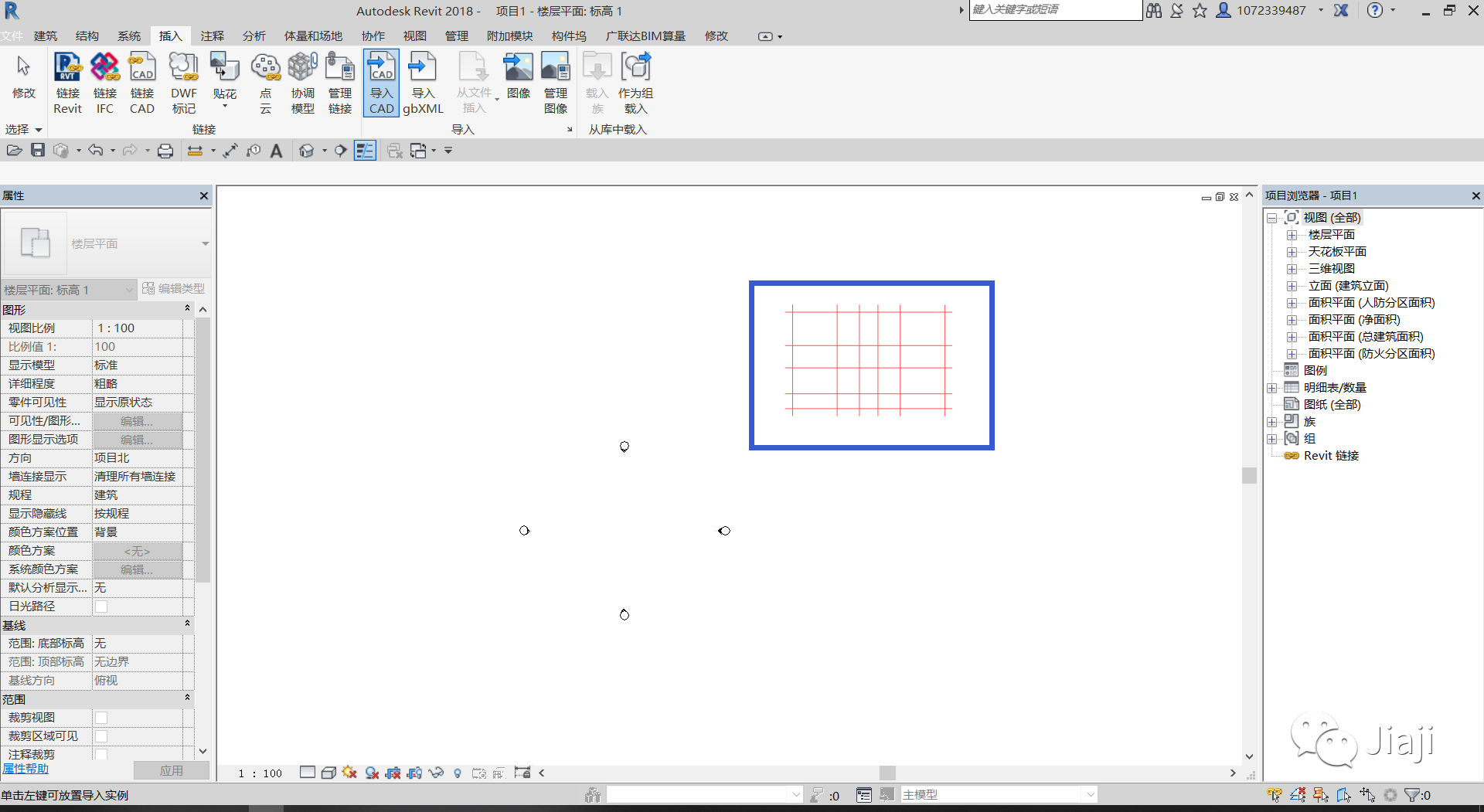1484x812 pixels.
Task: Open the 协调模型 tool
Action: (303, 83)
